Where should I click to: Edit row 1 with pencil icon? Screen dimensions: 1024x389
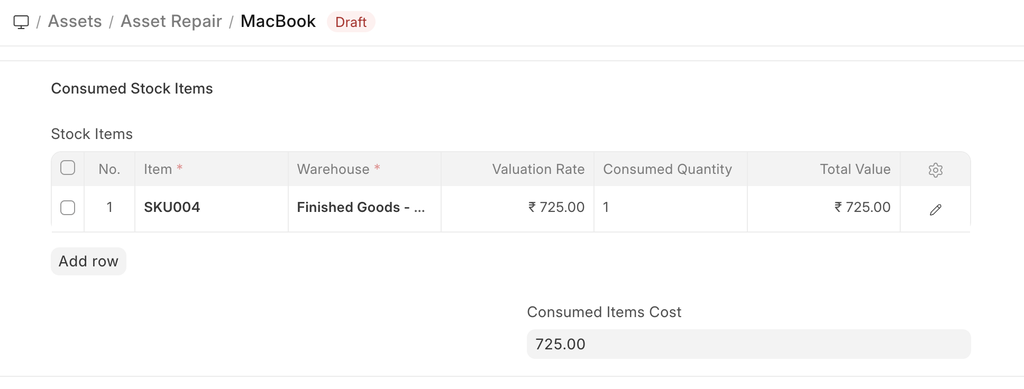(935, 210)
